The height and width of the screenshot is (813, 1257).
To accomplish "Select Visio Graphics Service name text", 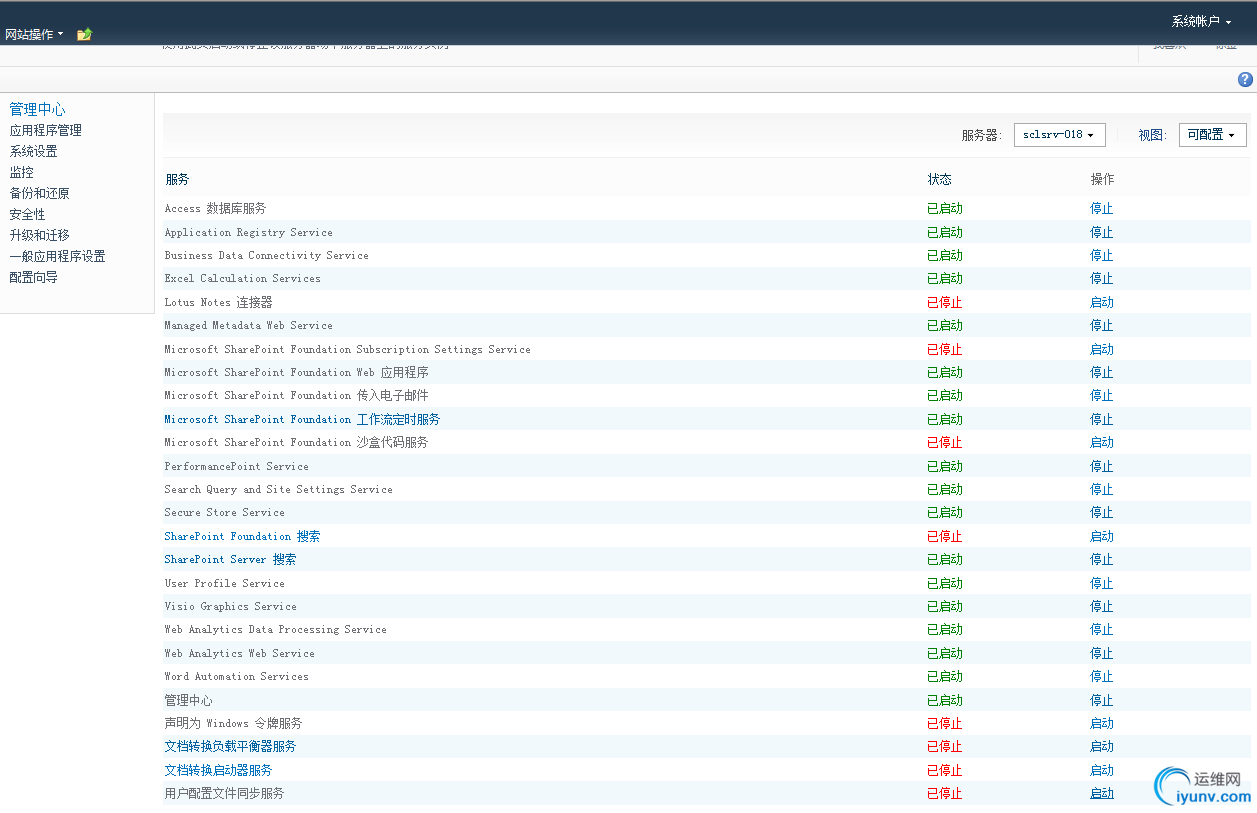I will (230, 606).
